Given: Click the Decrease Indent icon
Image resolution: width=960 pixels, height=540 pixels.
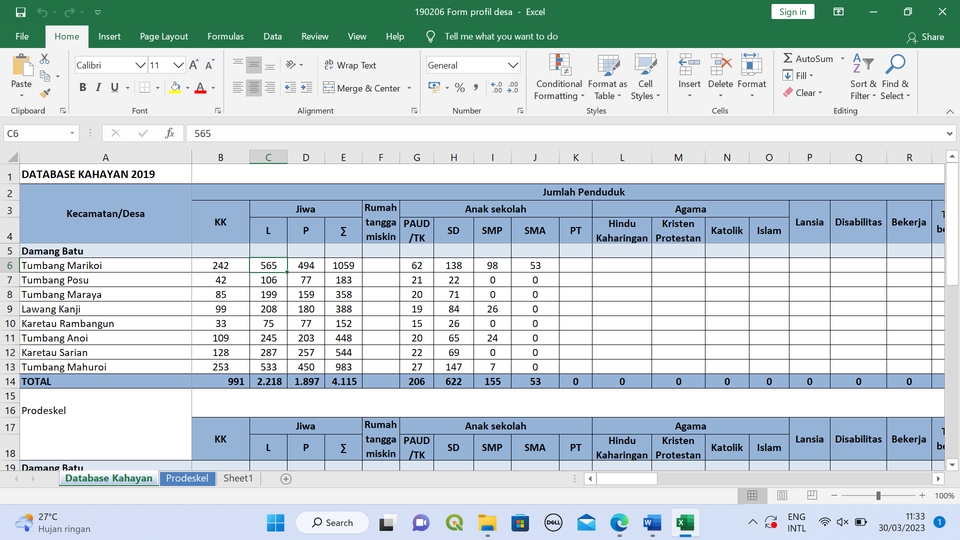Looking at the screenshot, I should coord(290,88).
